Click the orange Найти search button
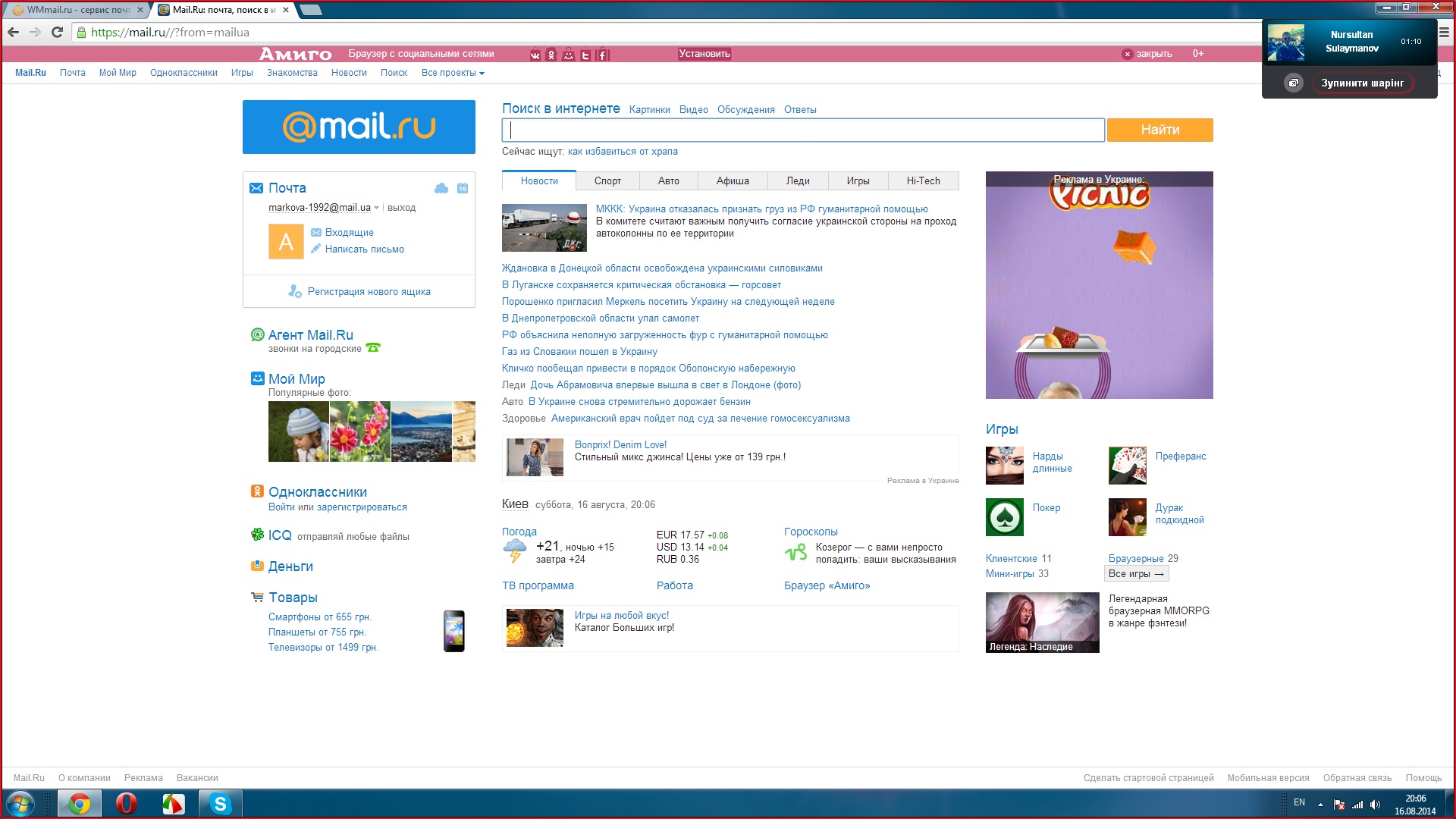Screen dimensions: 1456x819 pos(1160,130)
